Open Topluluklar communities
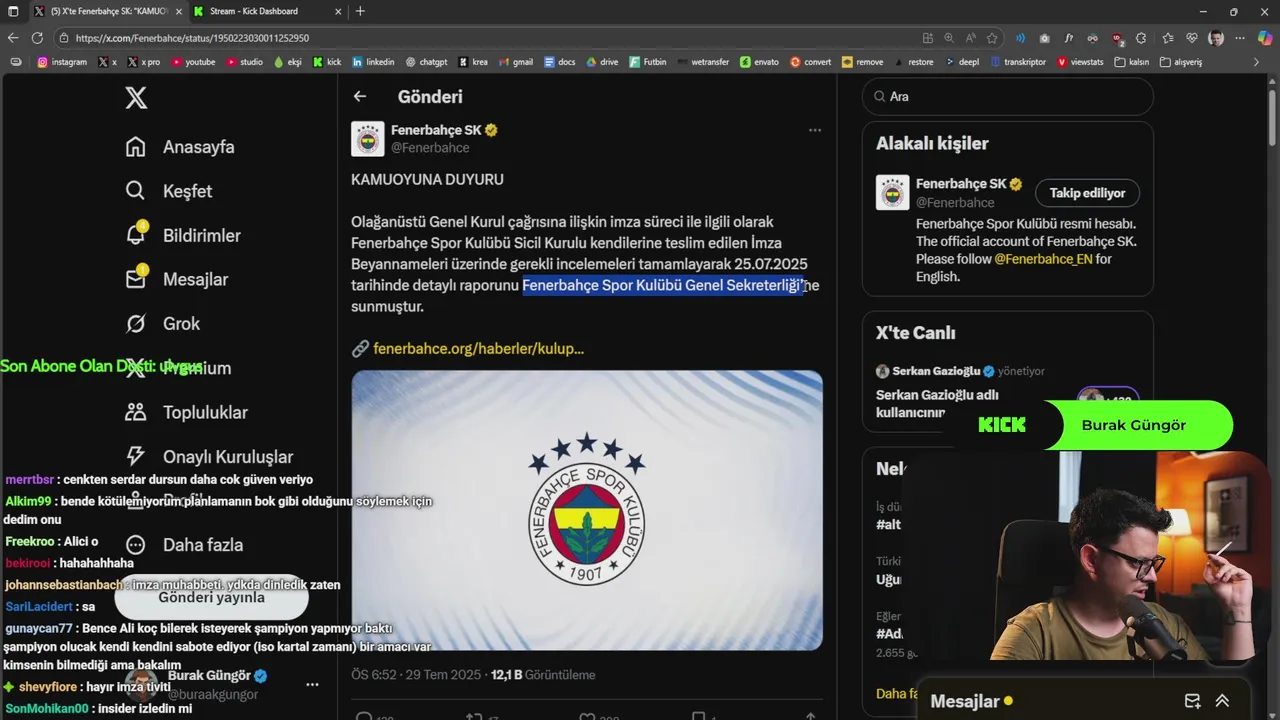 186,412
